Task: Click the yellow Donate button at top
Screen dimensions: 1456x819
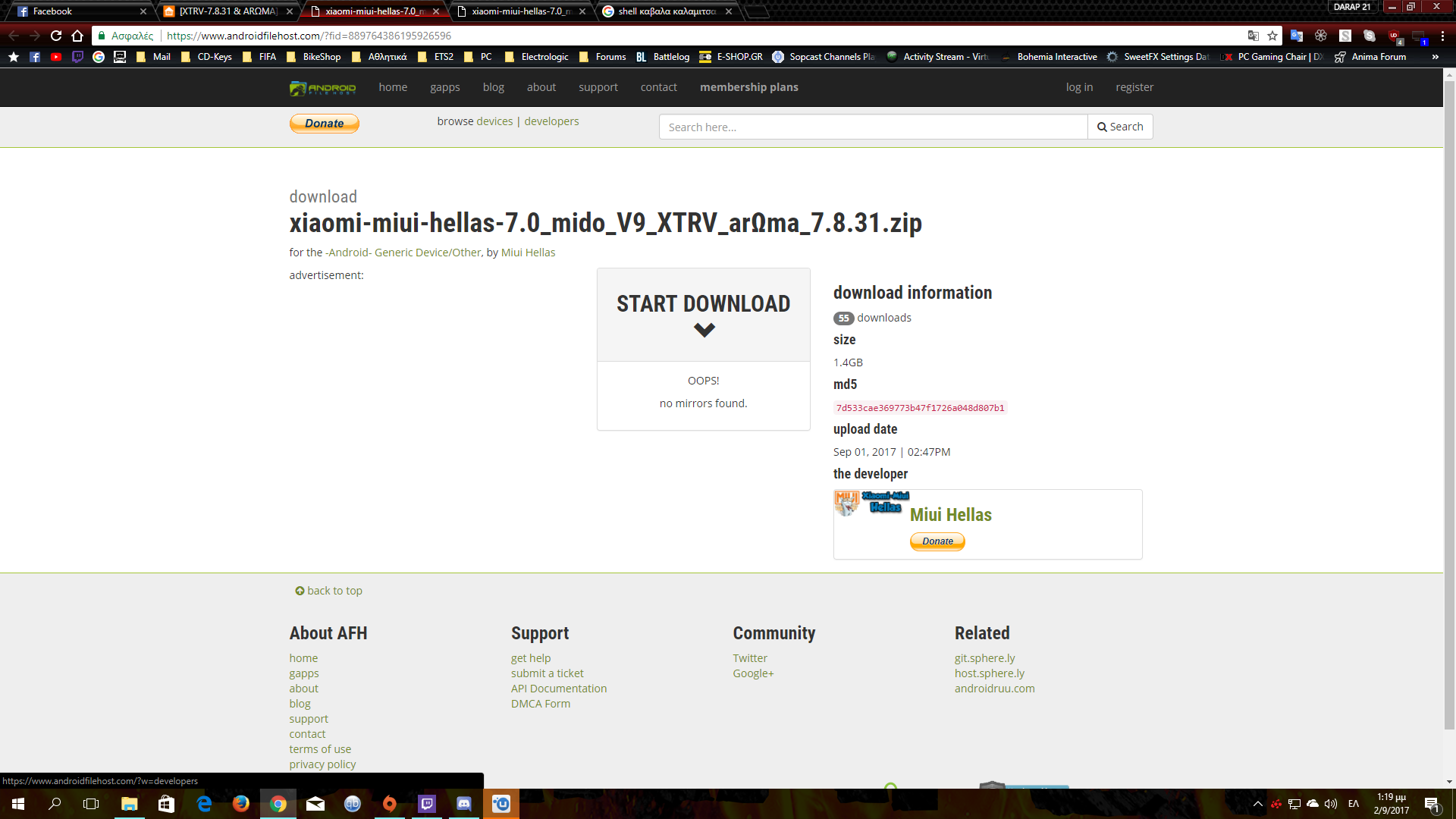Action: 325,124
